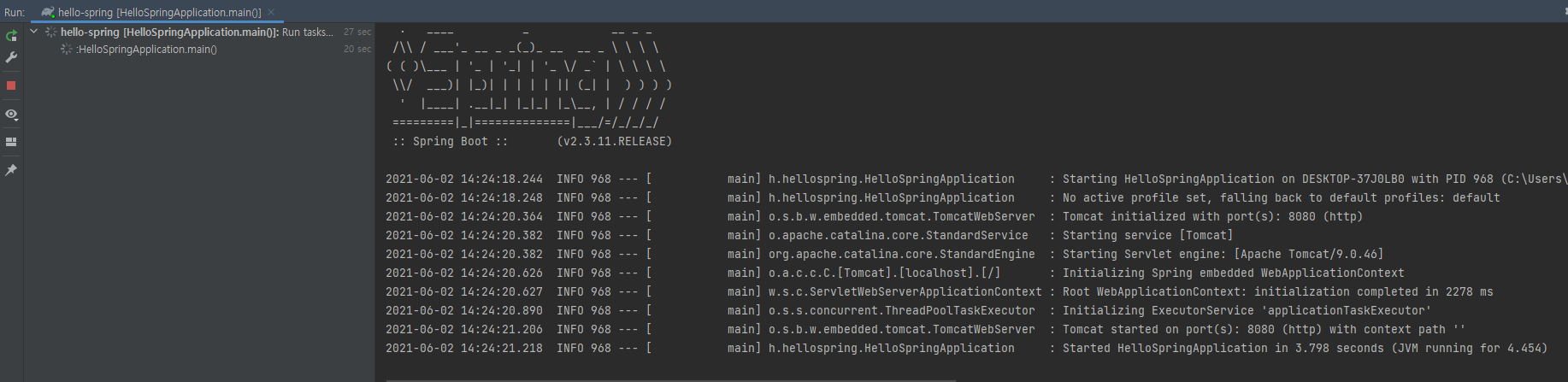Viewport: 1568px width, 382px height.
Task: Rerun the hello-spring Gradle task
Action: coord(11,36)
